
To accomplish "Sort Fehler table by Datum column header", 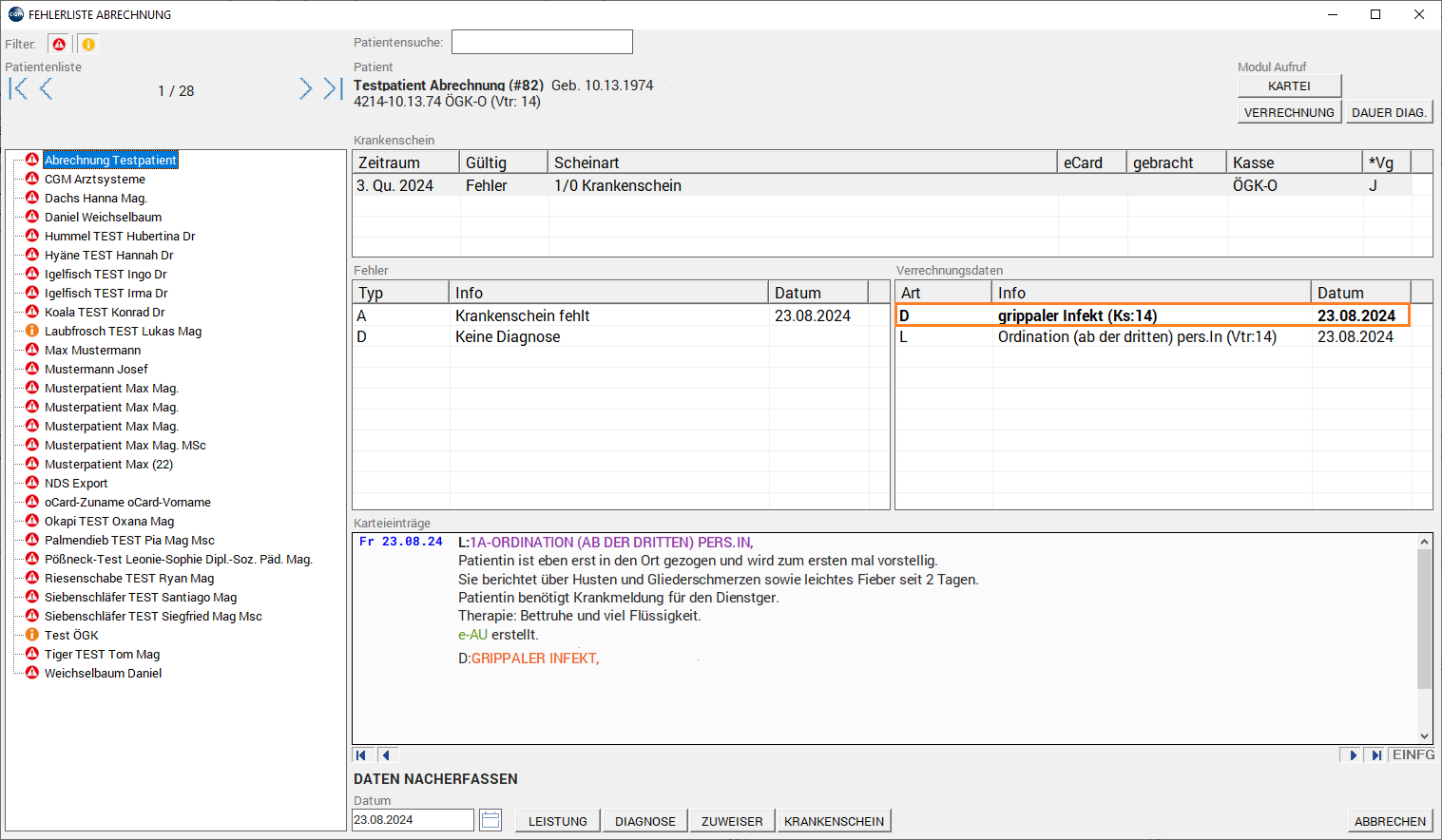I will [x=817, y=293].
